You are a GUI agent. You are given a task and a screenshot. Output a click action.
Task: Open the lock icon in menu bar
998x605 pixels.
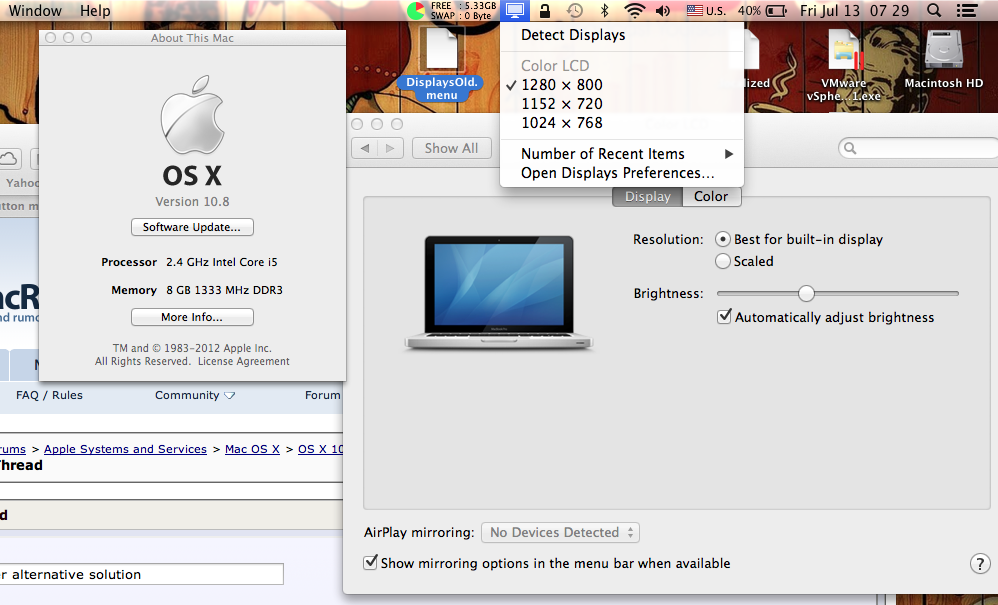pos(545,11)
